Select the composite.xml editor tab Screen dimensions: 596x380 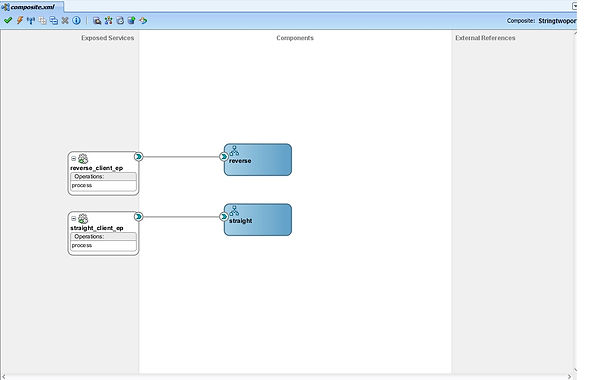tap(32, 7)
